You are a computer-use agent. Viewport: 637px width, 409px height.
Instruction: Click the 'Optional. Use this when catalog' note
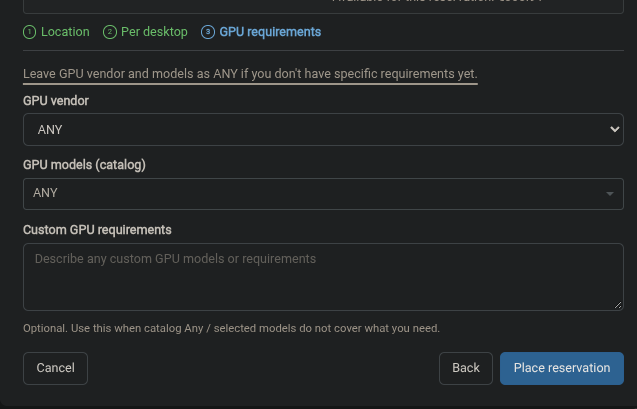point(232,328)
